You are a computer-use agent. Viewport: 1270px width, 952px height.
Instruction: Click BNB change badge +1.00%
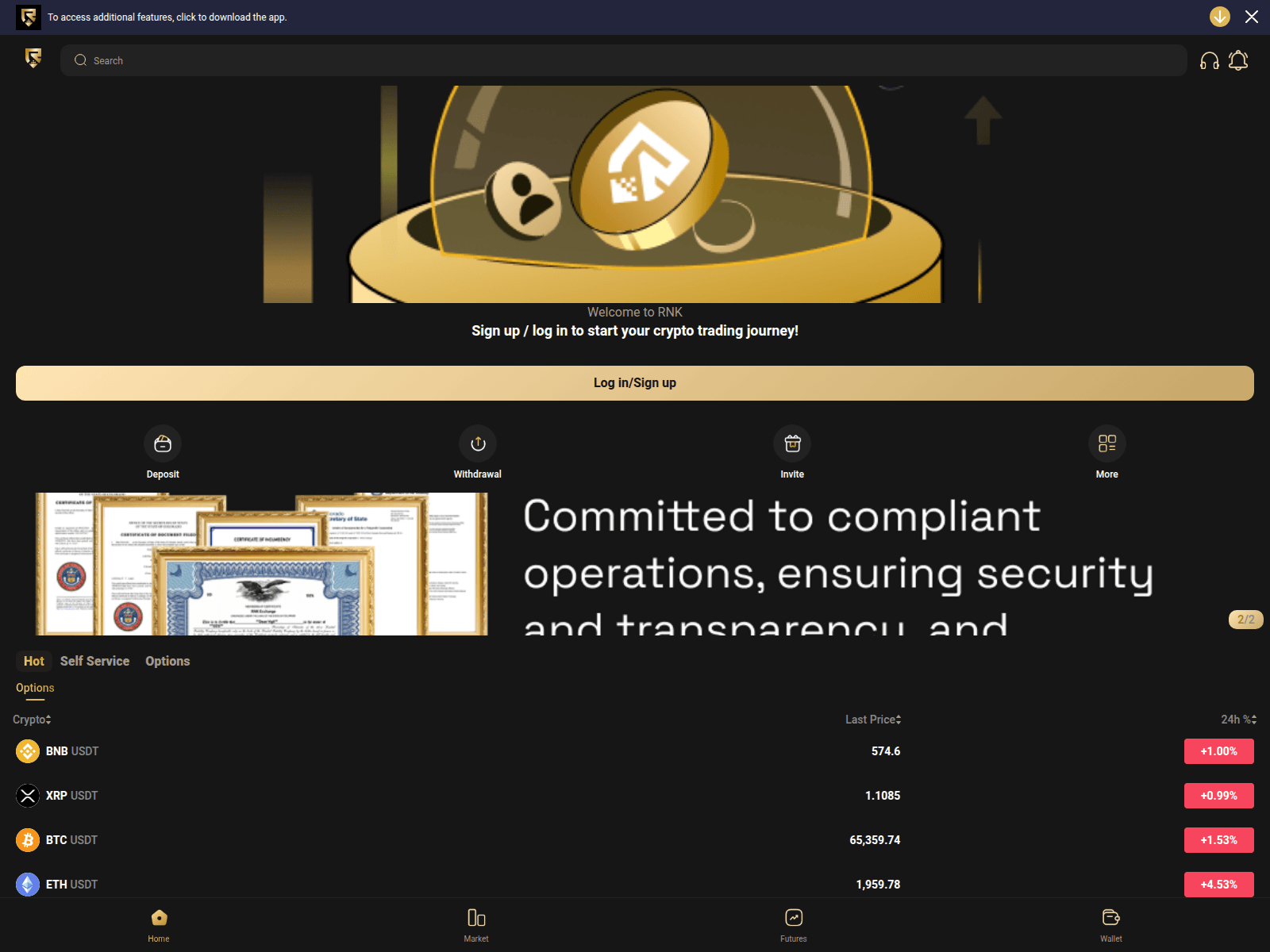[x=1219, y=751]
